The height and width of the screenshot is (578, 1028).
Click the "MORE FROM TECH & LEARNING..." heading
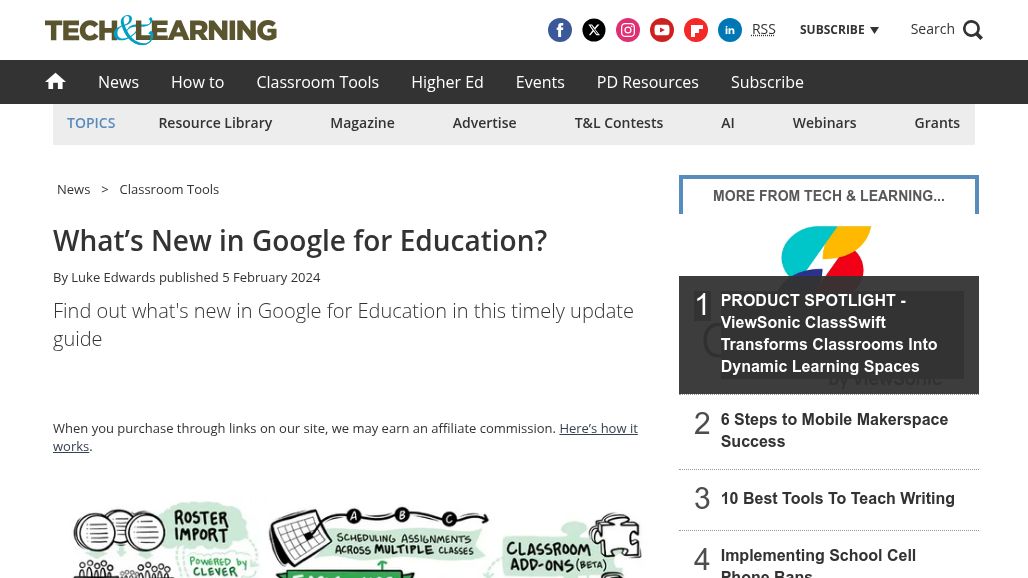click(x=829, y=196)
